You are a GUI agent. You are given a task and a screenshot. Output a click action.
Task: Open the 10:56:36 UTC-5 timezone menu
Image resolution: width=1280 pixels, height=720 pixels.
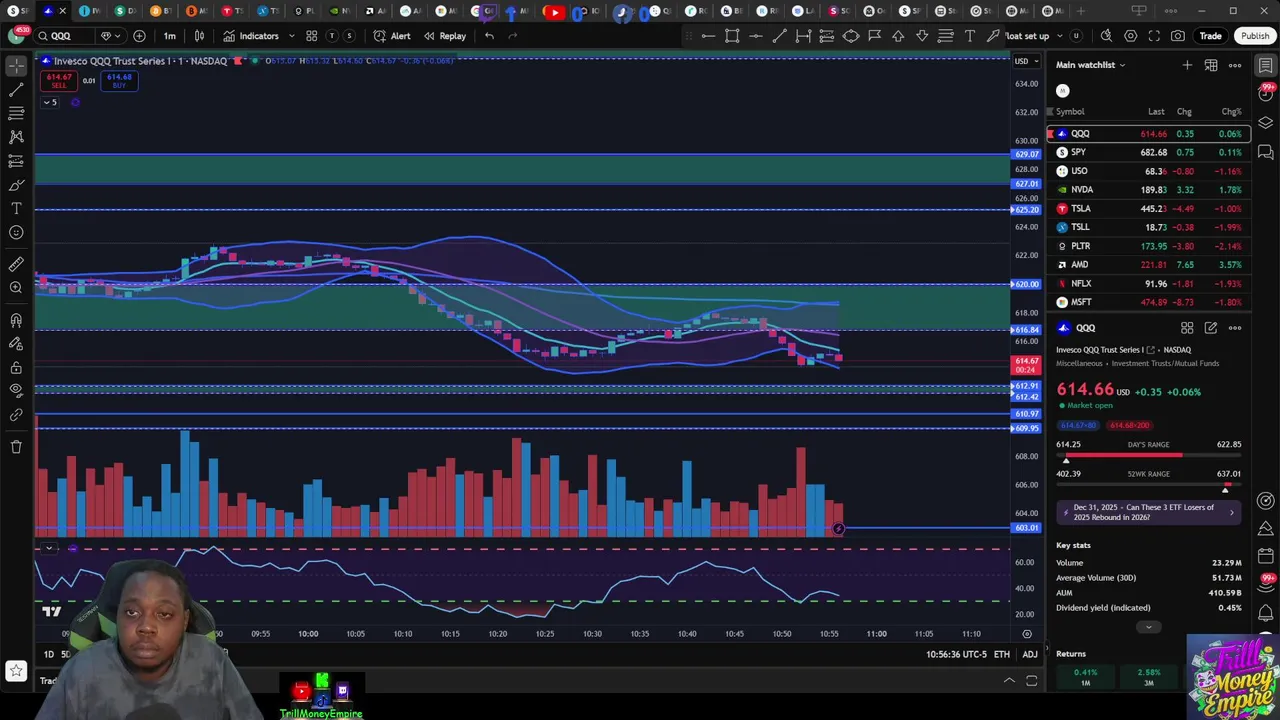click(x=957, y=654)
